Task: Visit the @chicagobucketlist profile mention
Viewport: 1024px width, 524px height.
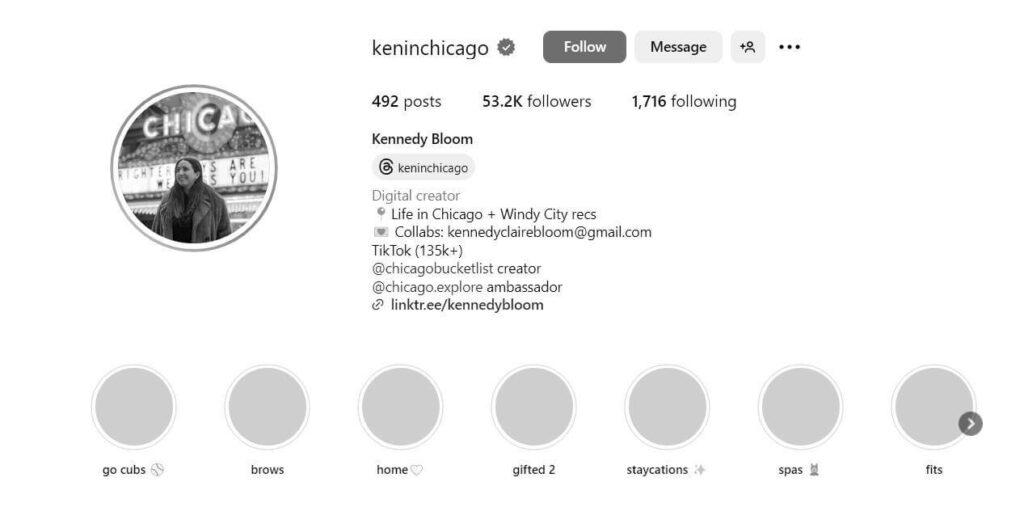Action: pos(432,269)
